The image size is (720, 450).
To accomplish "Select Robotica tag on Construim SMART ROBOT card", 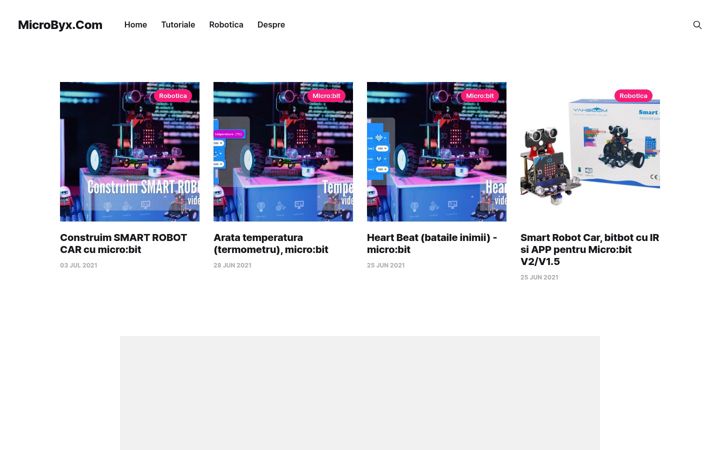I will 173,96.
